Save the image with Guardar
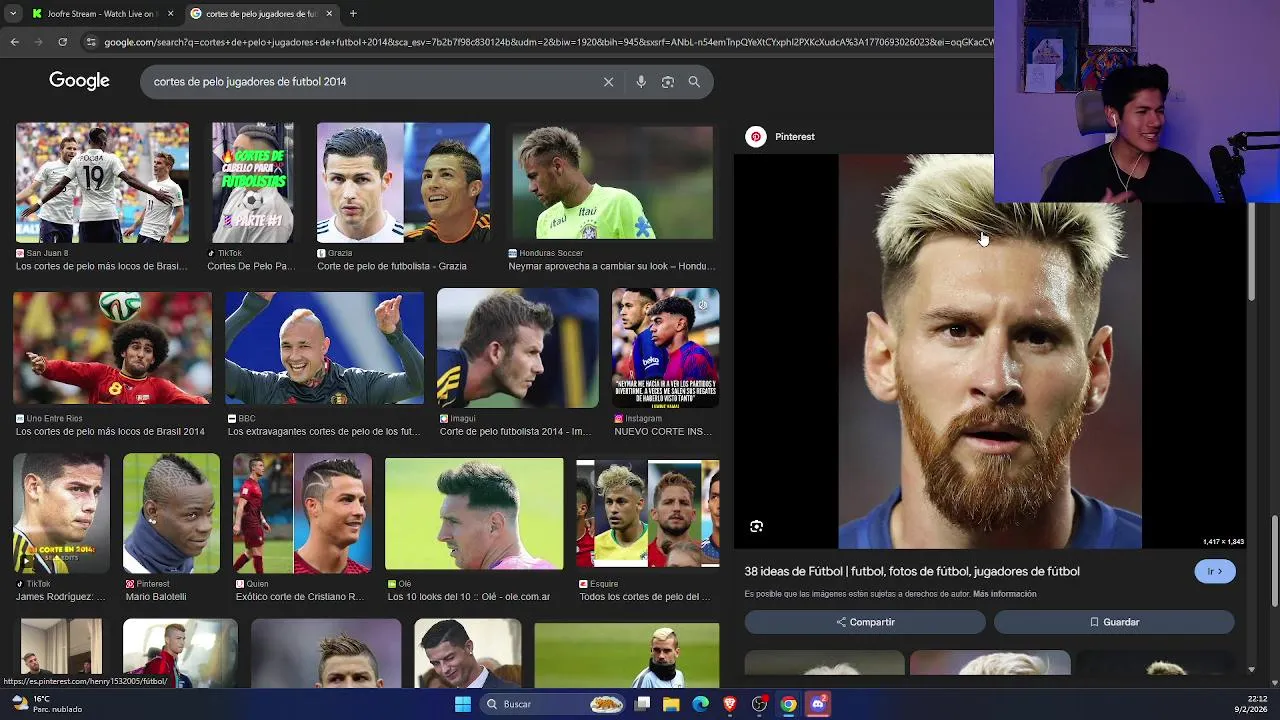This screenshot has width=1280, height=720. [1114, 622]
